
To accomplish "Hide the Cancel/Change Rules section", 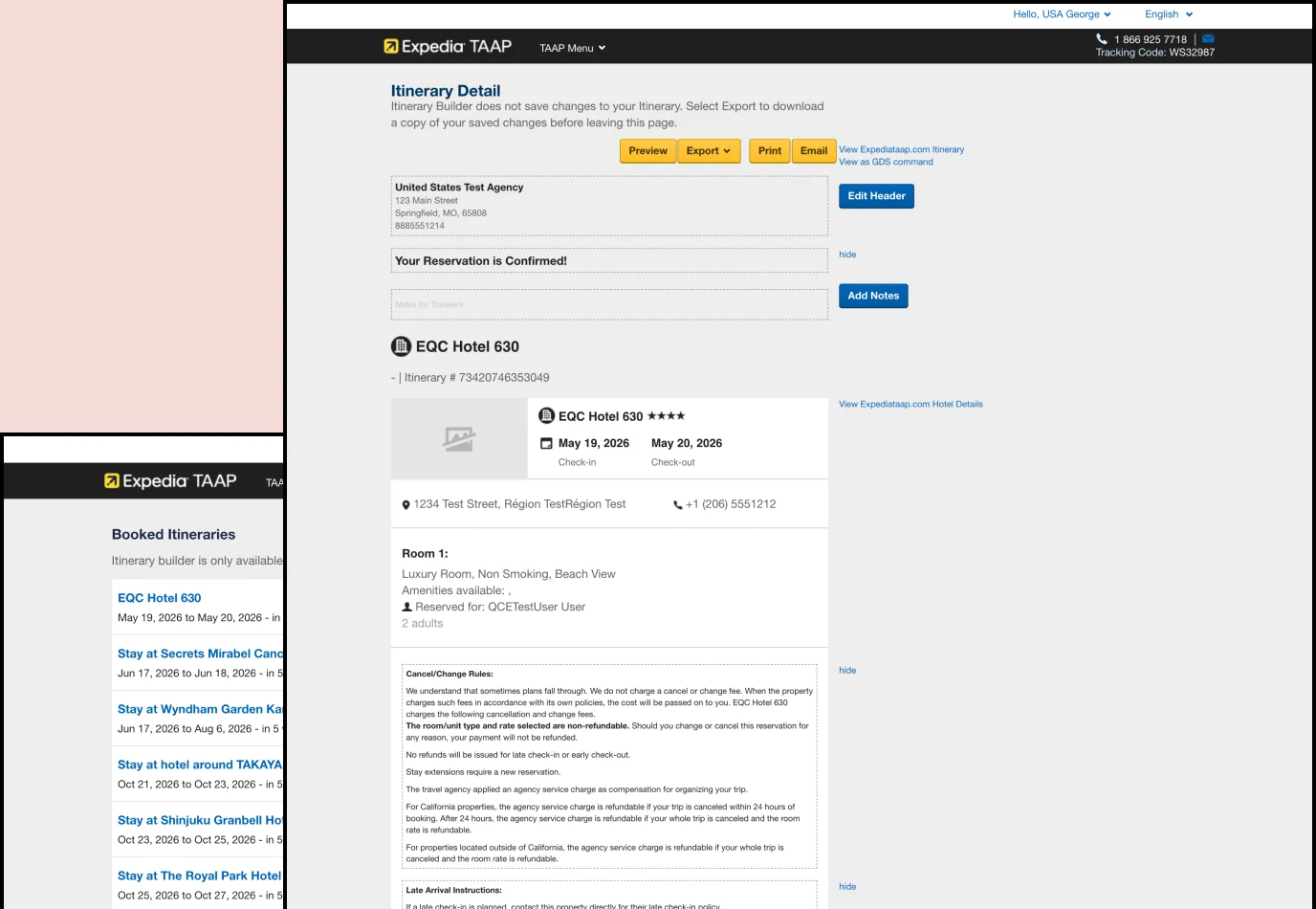I will click(847, 671).
